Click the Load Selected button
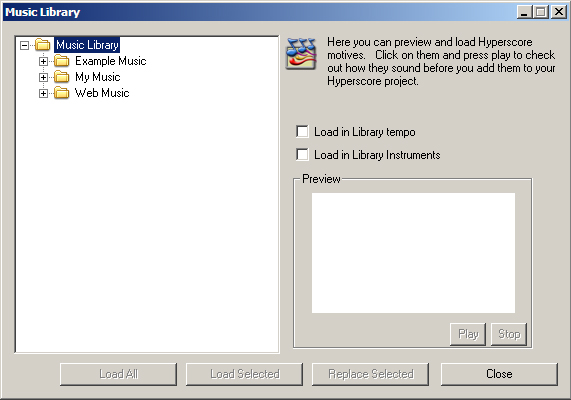This screenshot has height=400, width=571. click(x=244, y=374)
